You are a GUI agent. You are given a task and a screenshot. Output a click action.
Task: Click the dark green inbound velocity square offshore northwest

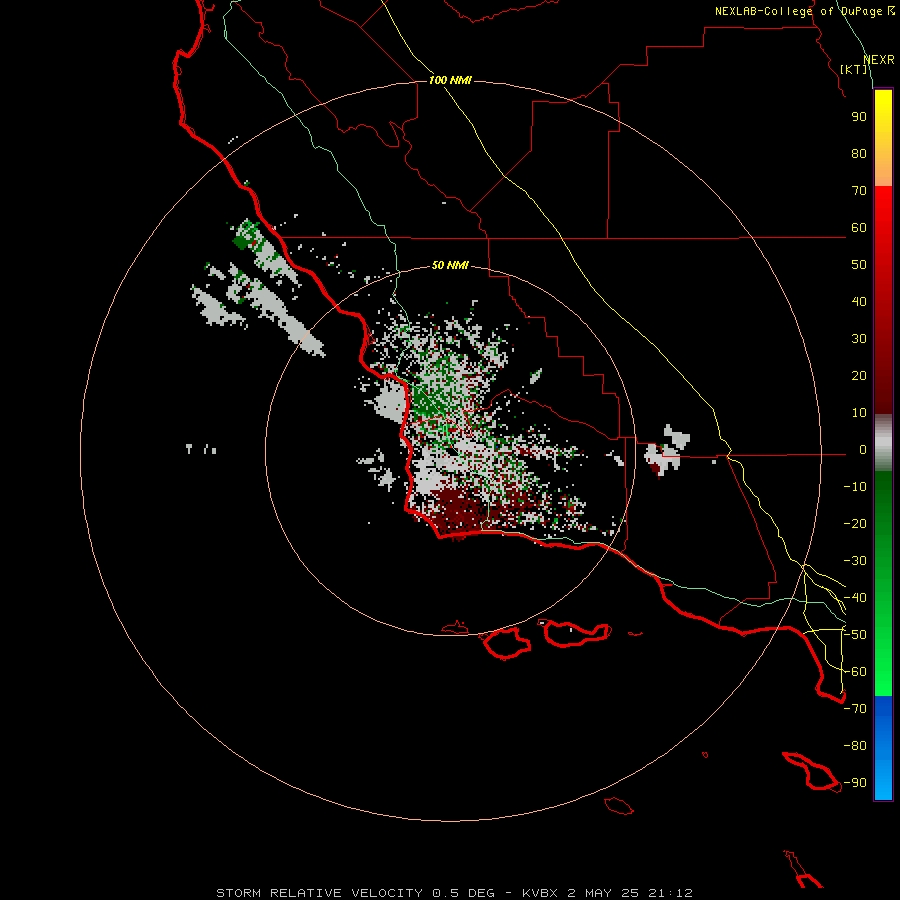click(x=240, y=242)
